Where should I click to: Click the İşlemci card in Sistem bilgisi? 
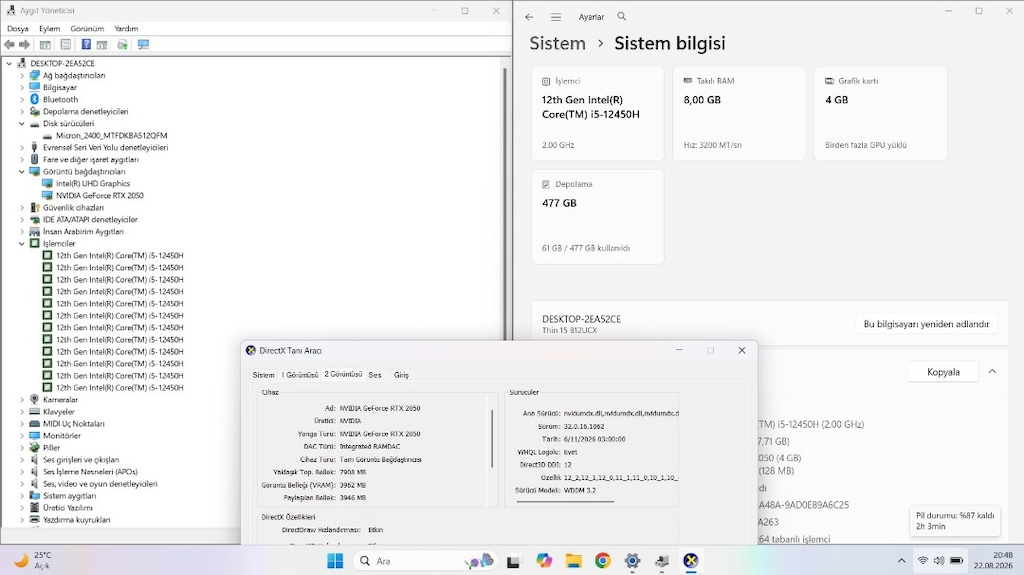(x=598, y=113)
